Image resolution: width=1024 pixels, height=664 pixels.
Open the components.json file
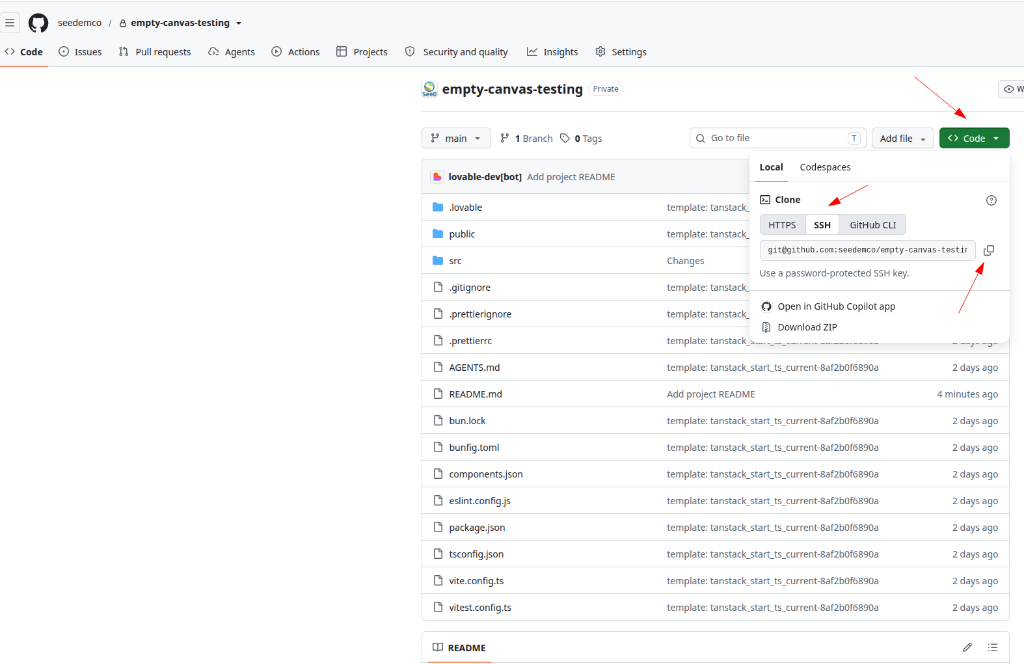click(x=486, y=474)
